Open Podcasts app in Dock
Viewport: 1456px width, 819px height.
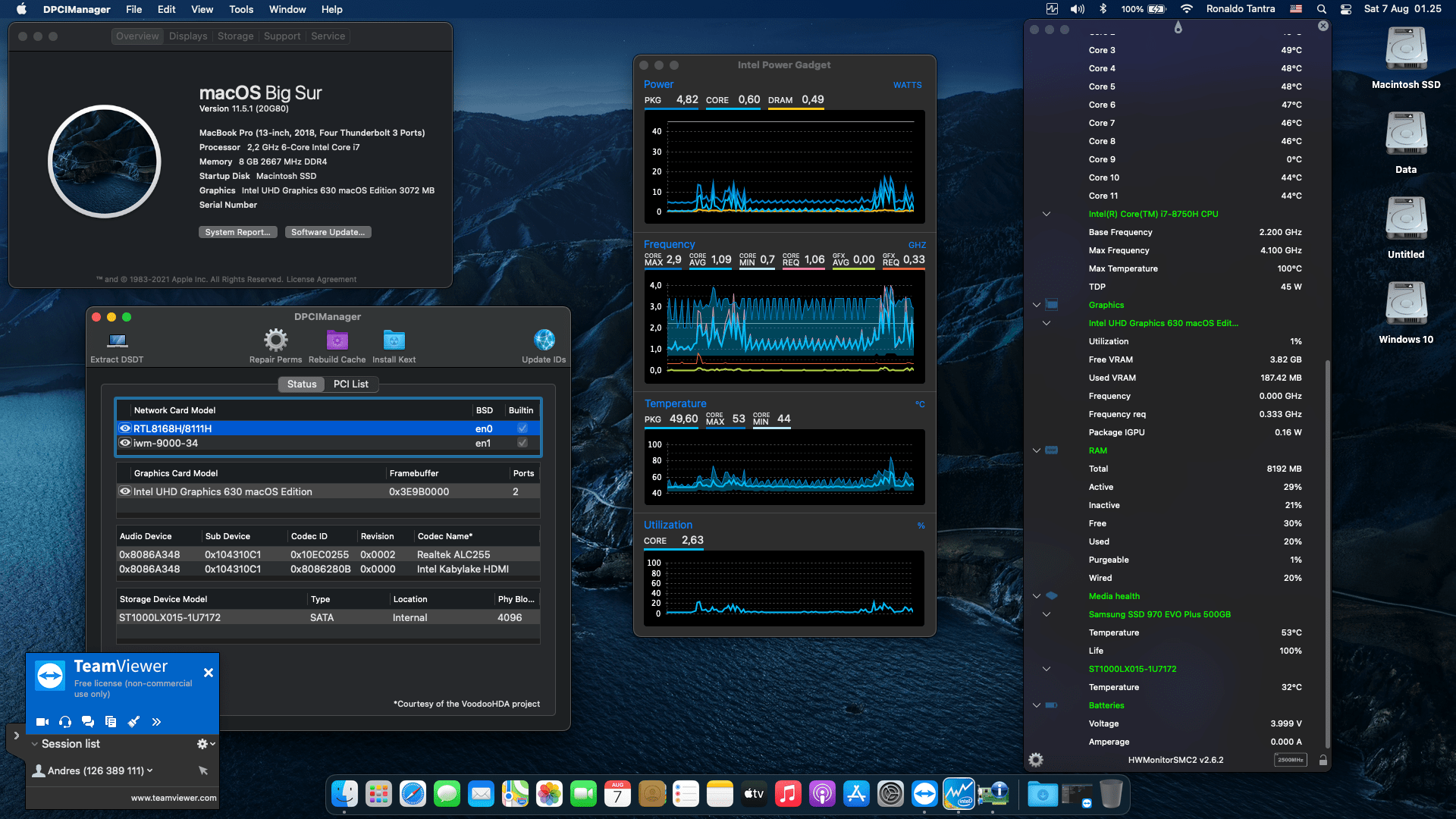point(822,794)
